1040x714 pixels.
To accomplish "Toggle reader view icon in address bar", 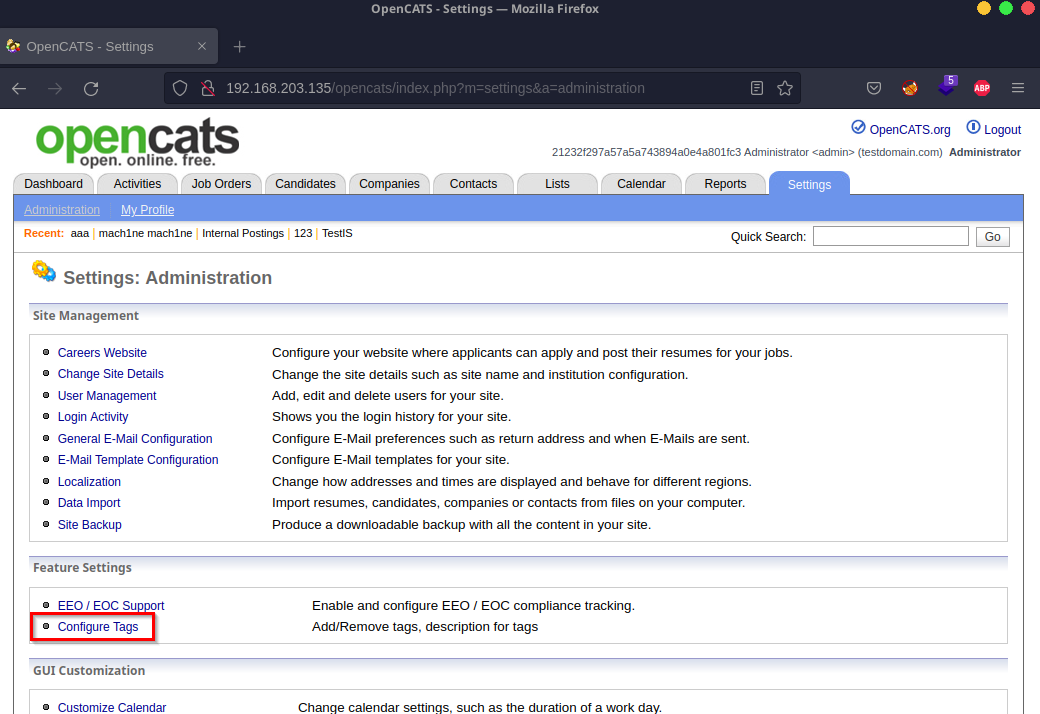I will [x=757, y=88].
